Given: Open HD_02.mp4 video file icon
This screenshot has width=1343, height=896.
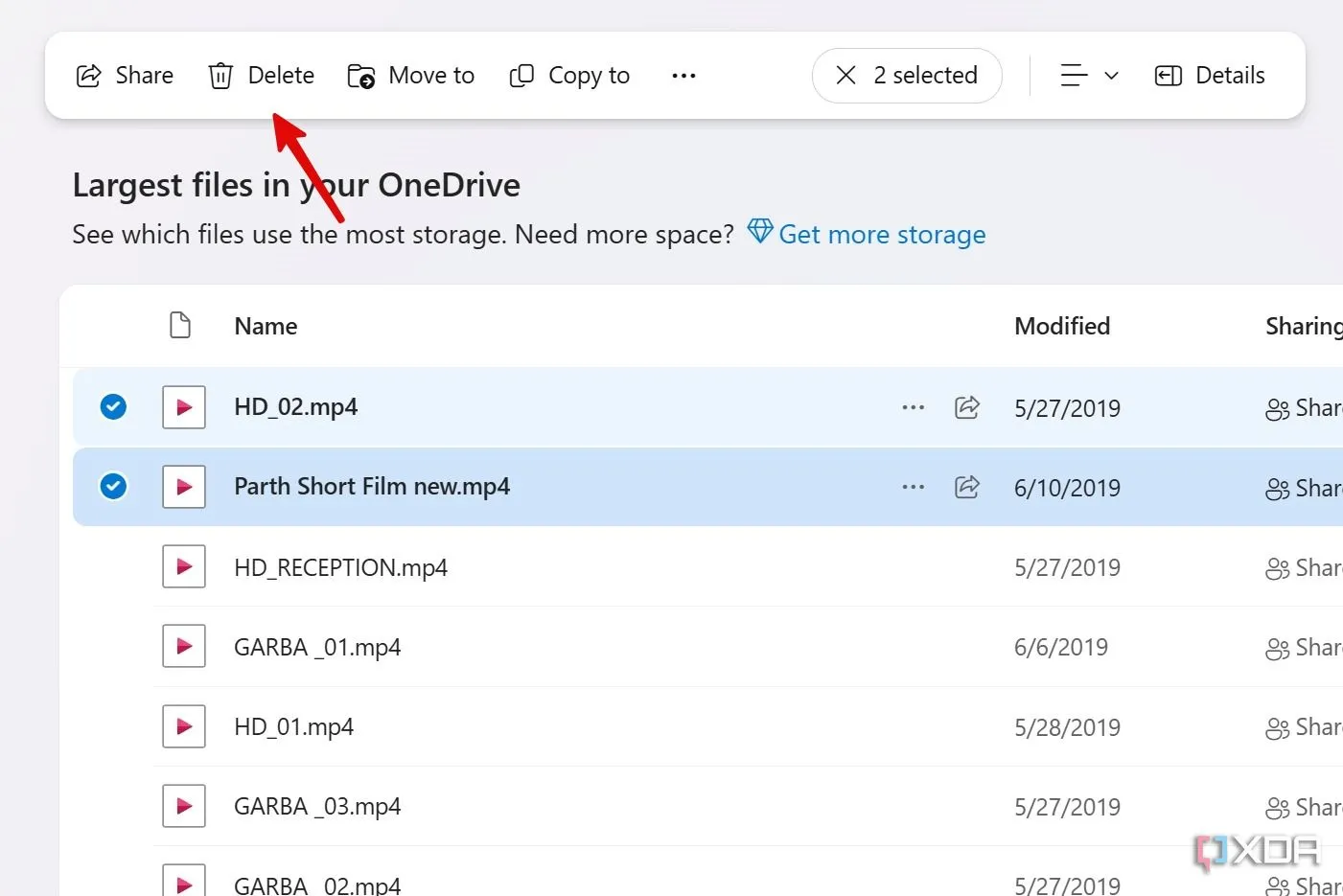Looking at the screenshot, I should pyautogui.click(x=184, y=407).
